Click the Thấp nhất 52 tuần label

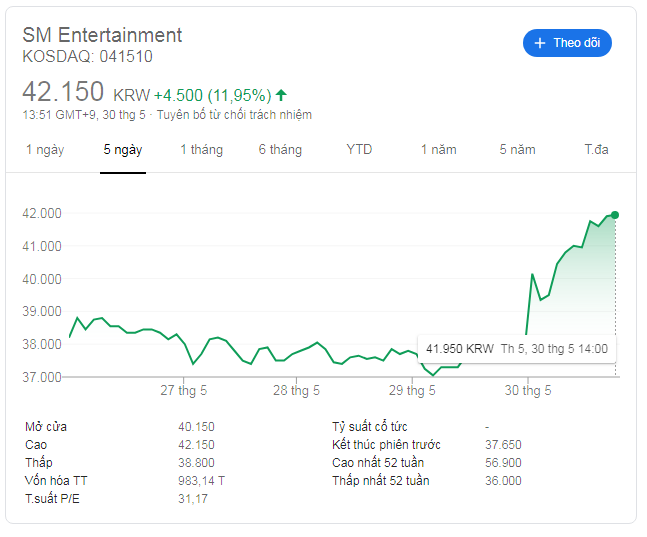381,480
